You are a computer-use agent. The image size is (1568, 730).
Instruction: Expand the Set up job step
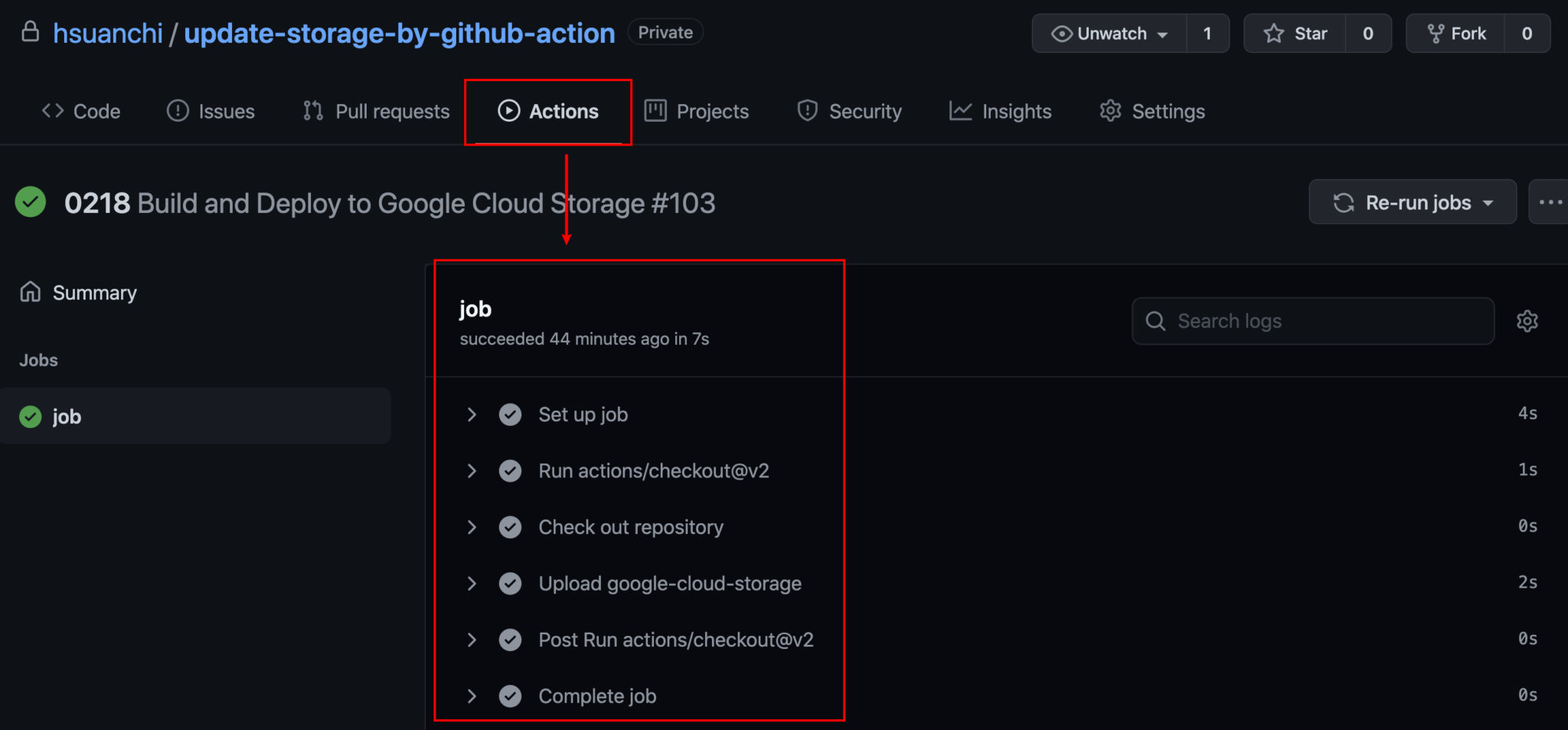point(472,414)
